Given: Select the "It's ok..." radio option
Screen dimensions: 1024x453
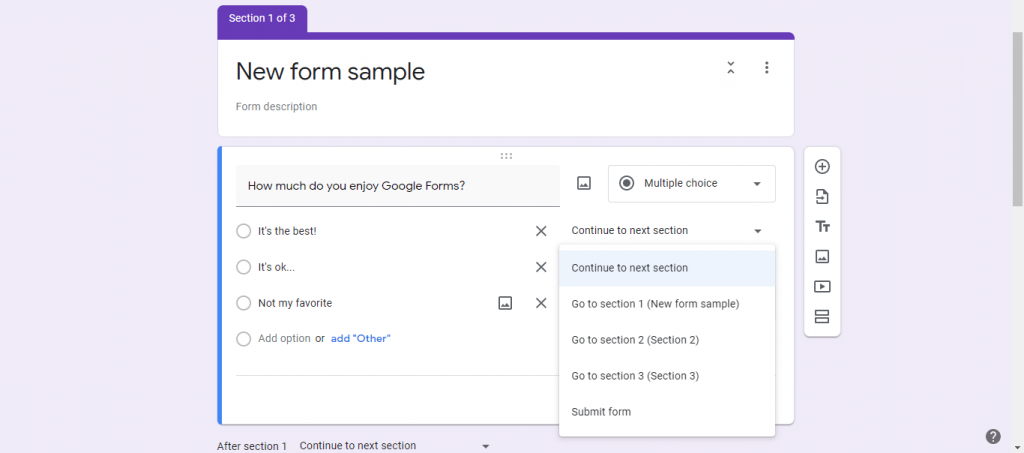Looking at the screenshot, I should point(244,267).
